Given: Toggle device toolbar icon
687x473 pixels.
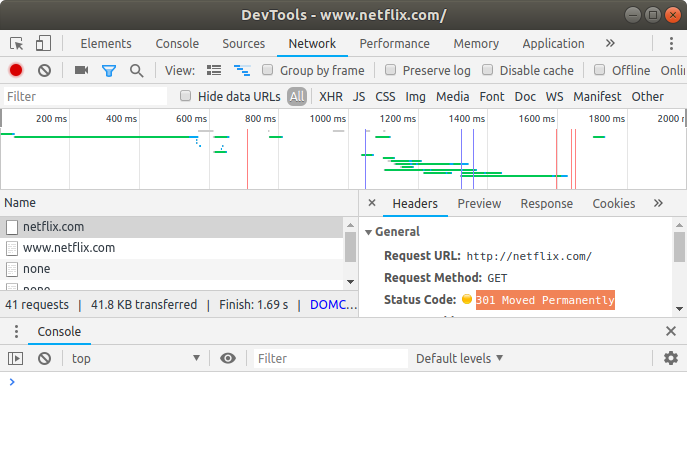Looking at the screenshot, I should click(43, 44).
